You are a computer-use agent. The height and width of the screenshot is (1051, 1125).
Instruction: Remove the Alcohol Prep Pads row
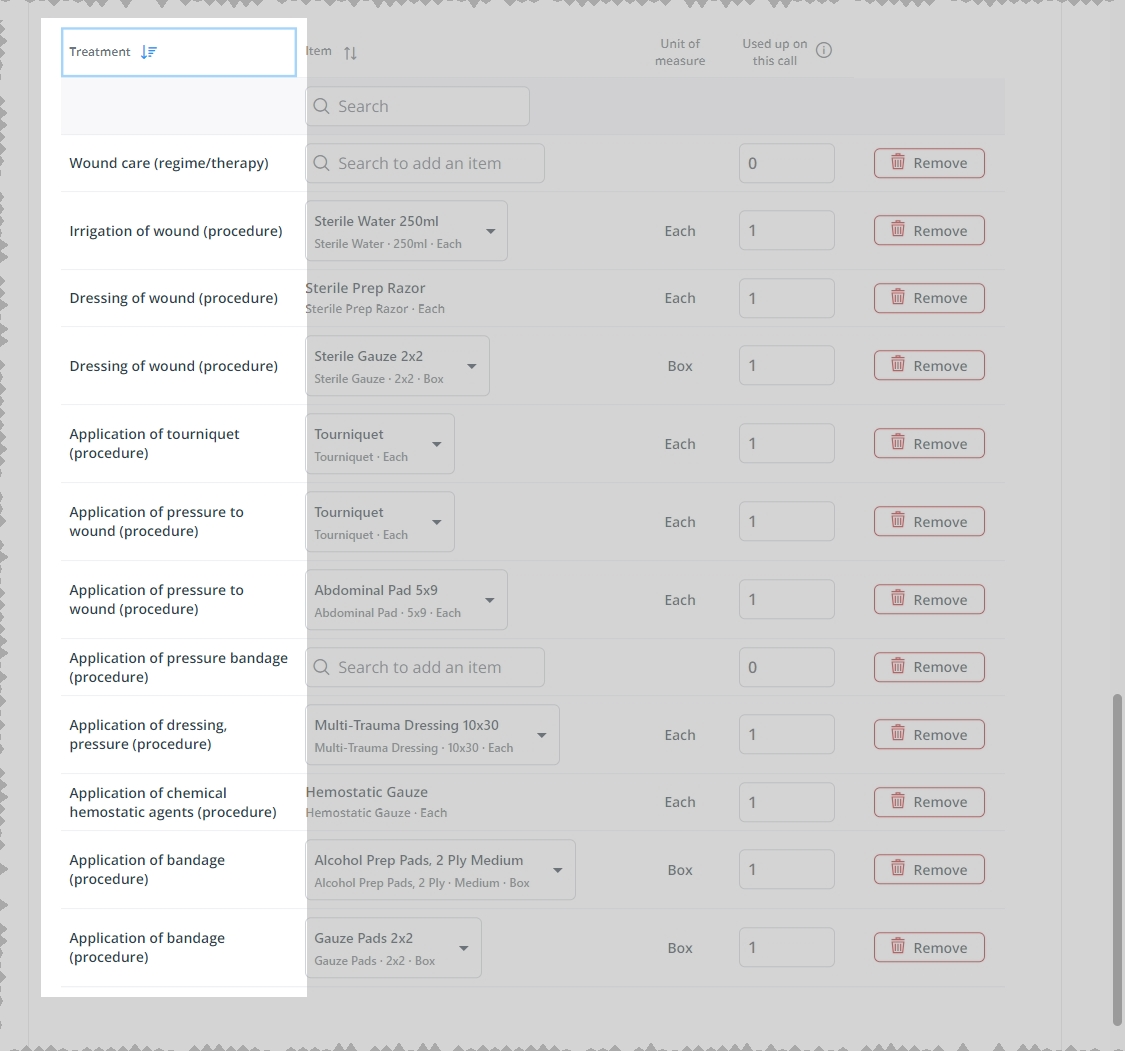coord(929,869)
